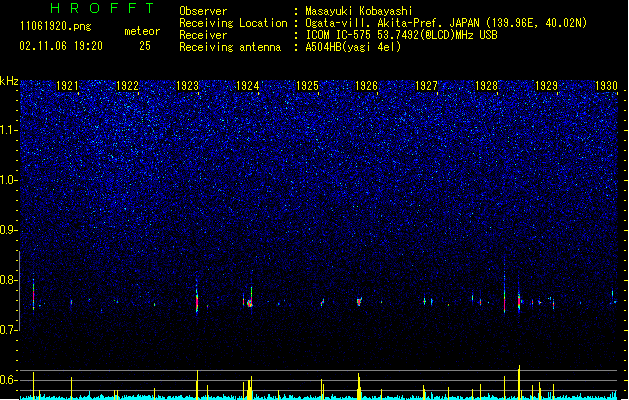This screenshot has width=629, height=400.
Task: Click the 0.9 kHz axis label
Action: (9, 230)
